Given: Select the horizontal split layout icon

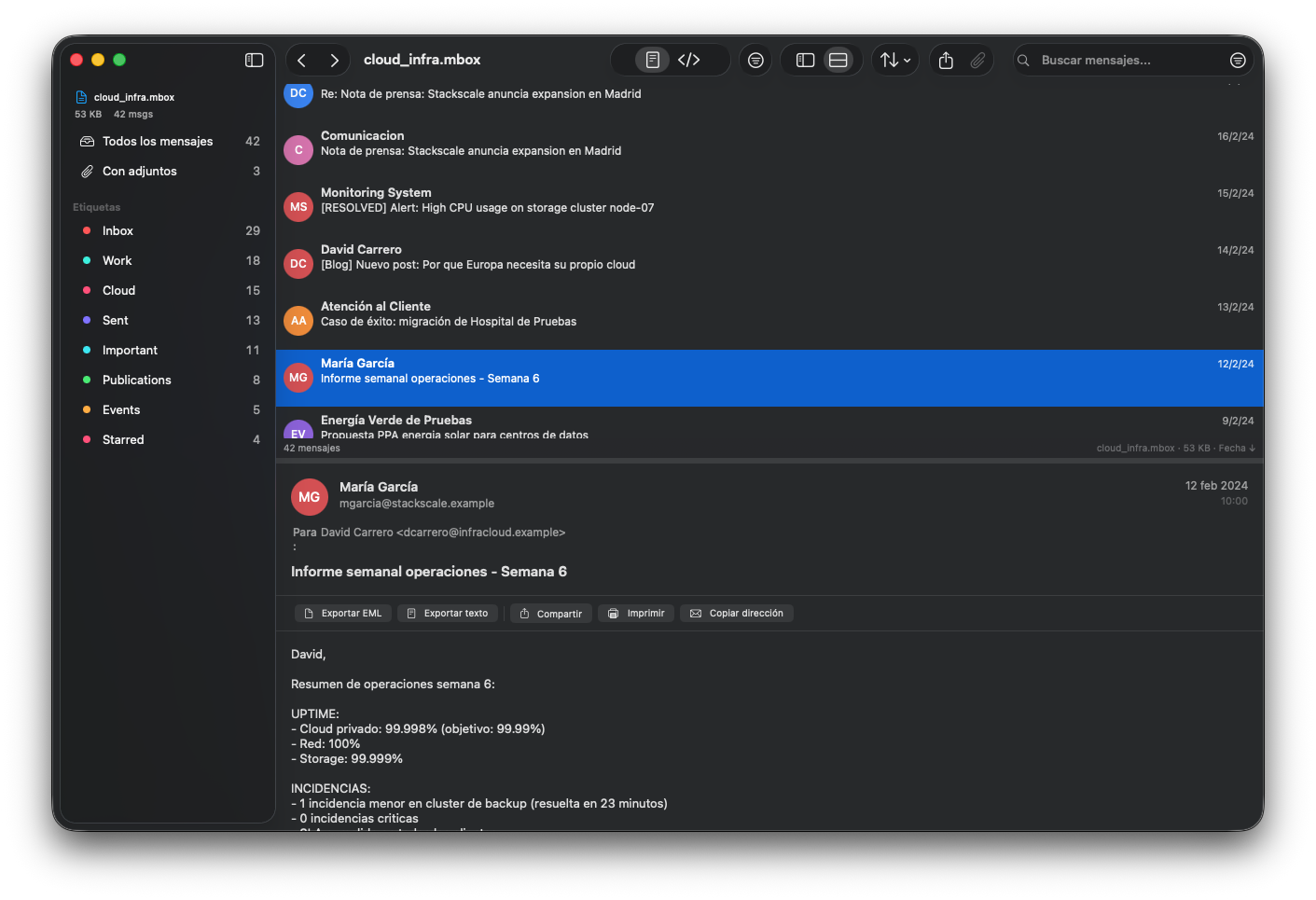Looking at the screenshot, I should tap(838, 59).
